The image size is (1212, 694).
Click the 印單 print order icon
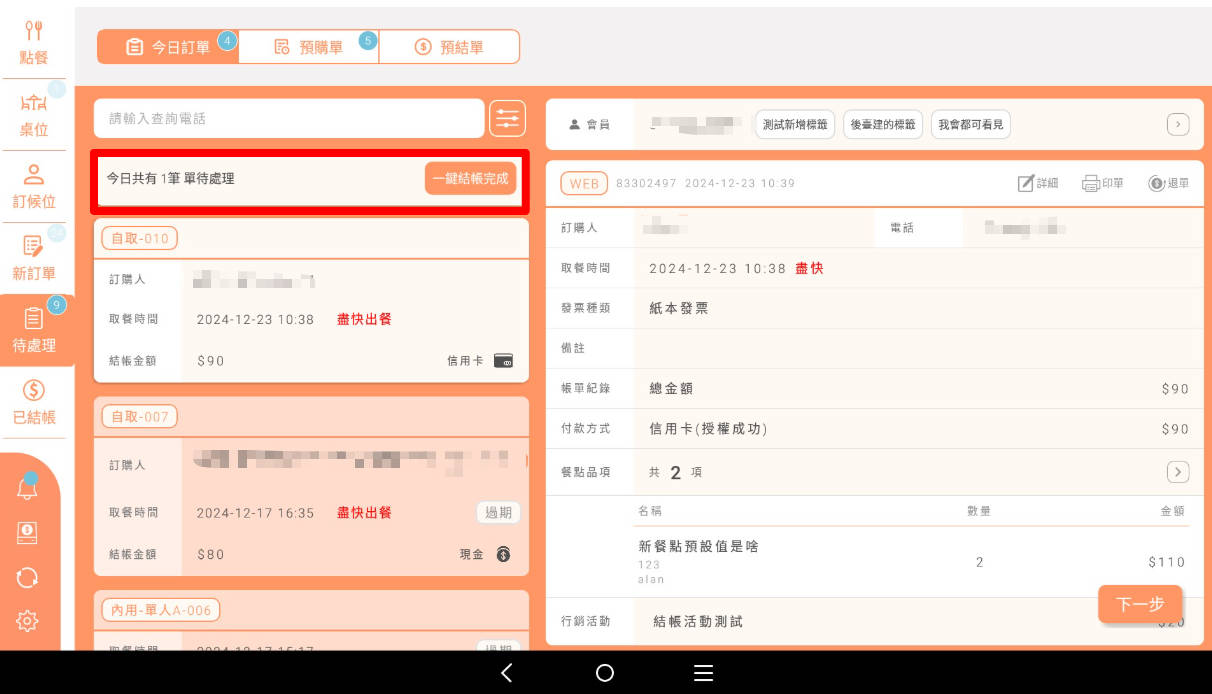coord(1102,183)
